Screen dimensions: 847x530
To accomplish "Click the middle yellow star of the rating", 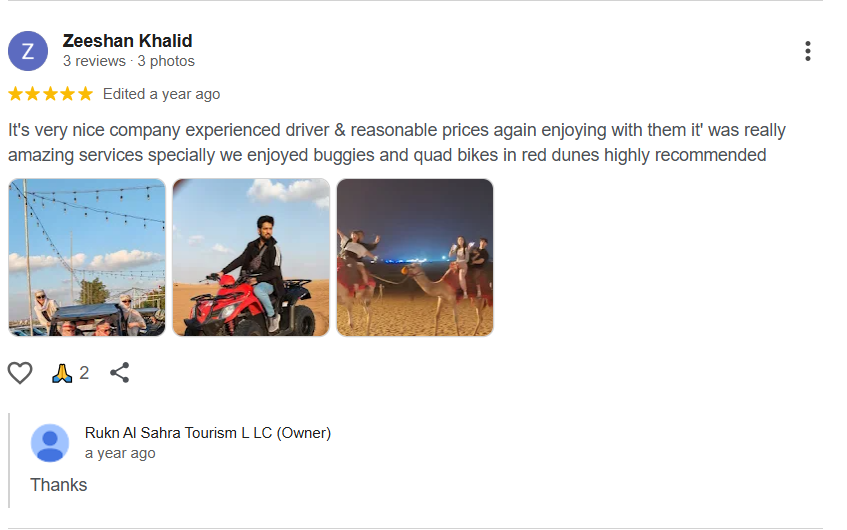I will (50, 94).
